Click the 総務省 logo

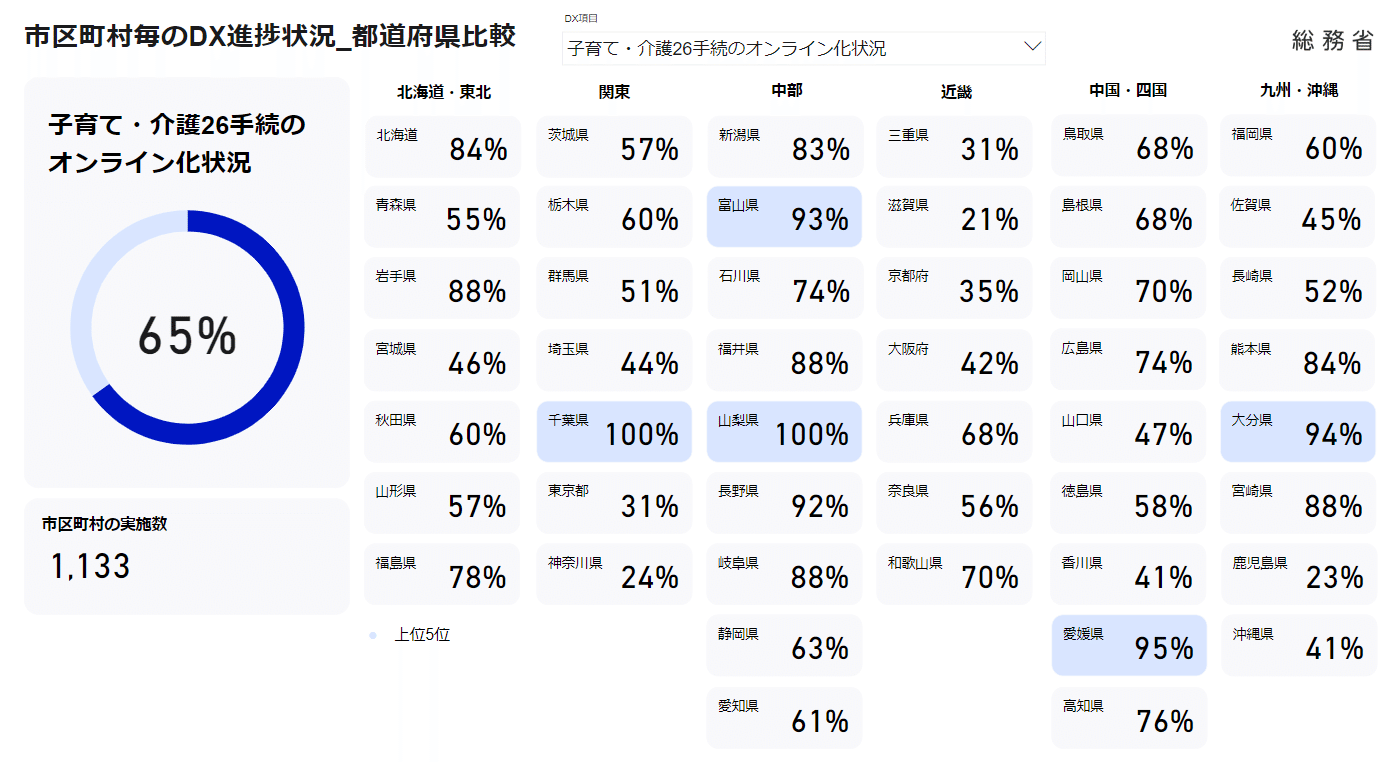click(x=1332, y=41)
